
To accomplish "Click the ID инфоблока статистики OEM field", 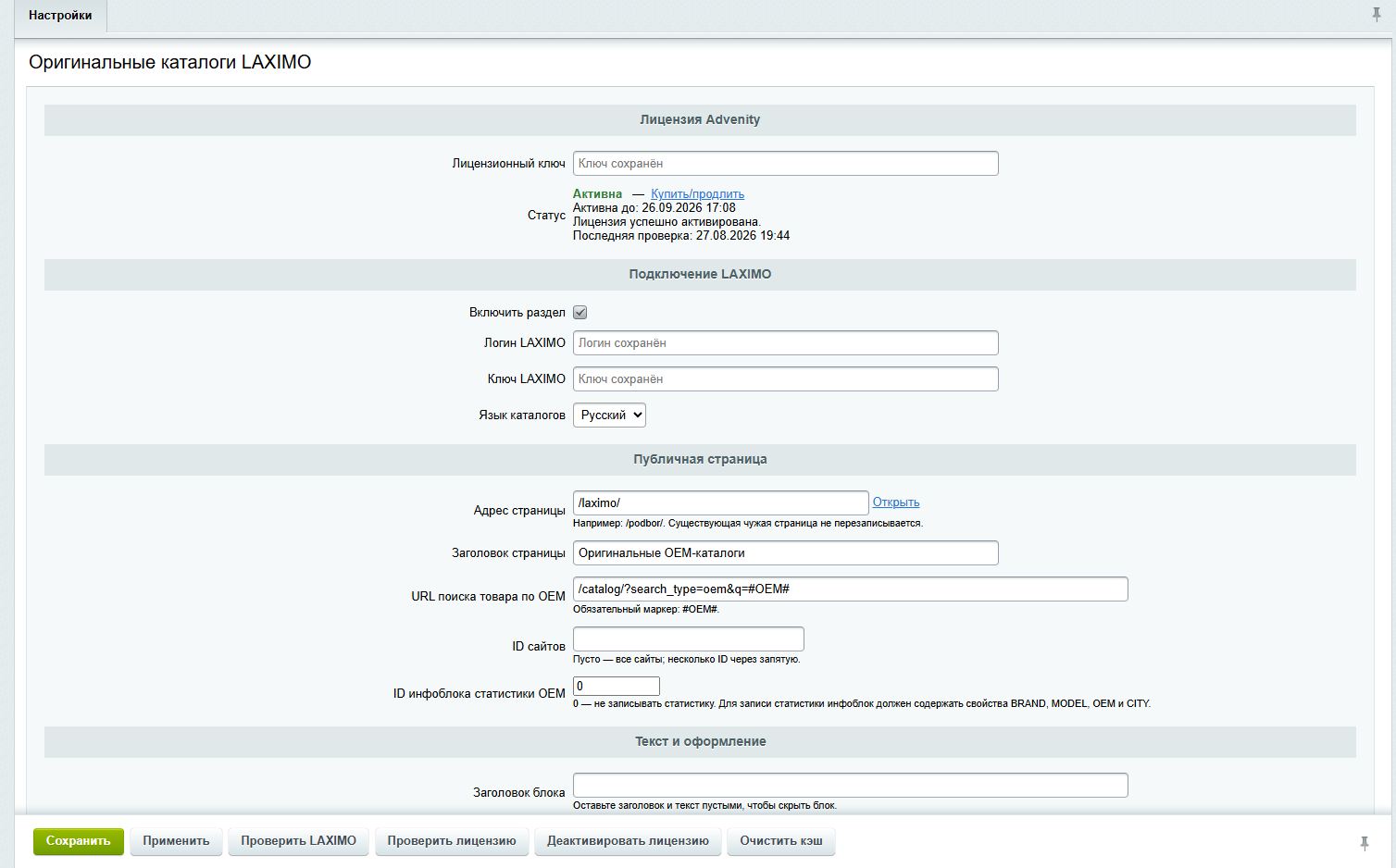I will (617, 686).
